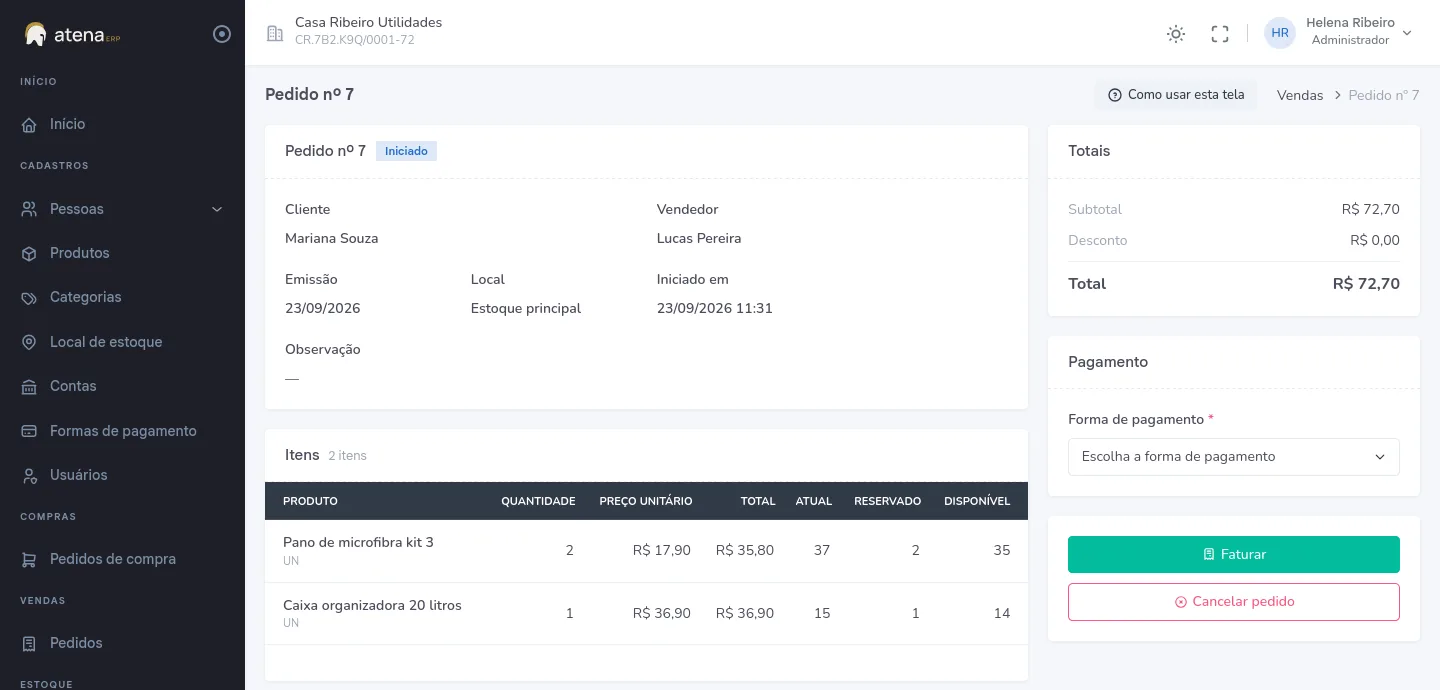Click Cancelar pedido button
Screen dimensions: 1440x690
coord(1234,602)
